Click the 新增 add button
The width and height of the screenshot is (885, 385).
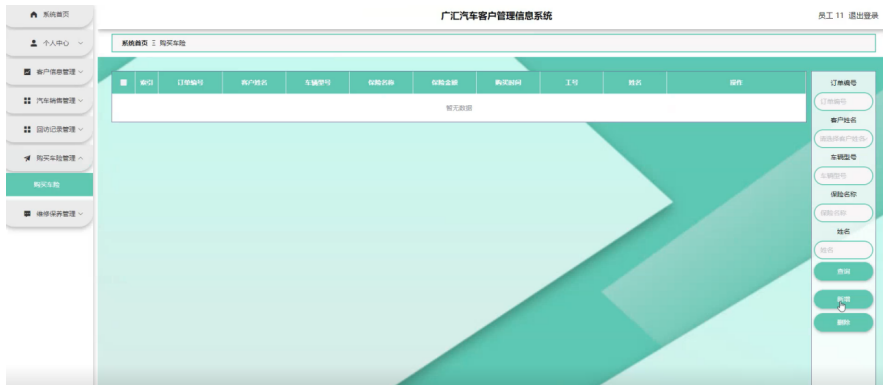point(843,299)
